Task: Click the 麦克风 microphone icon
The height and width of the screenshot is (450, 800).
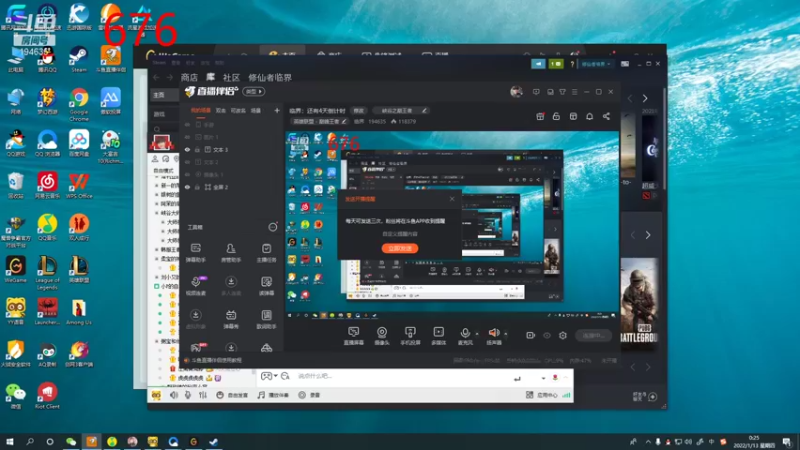Action: point(465,333)
